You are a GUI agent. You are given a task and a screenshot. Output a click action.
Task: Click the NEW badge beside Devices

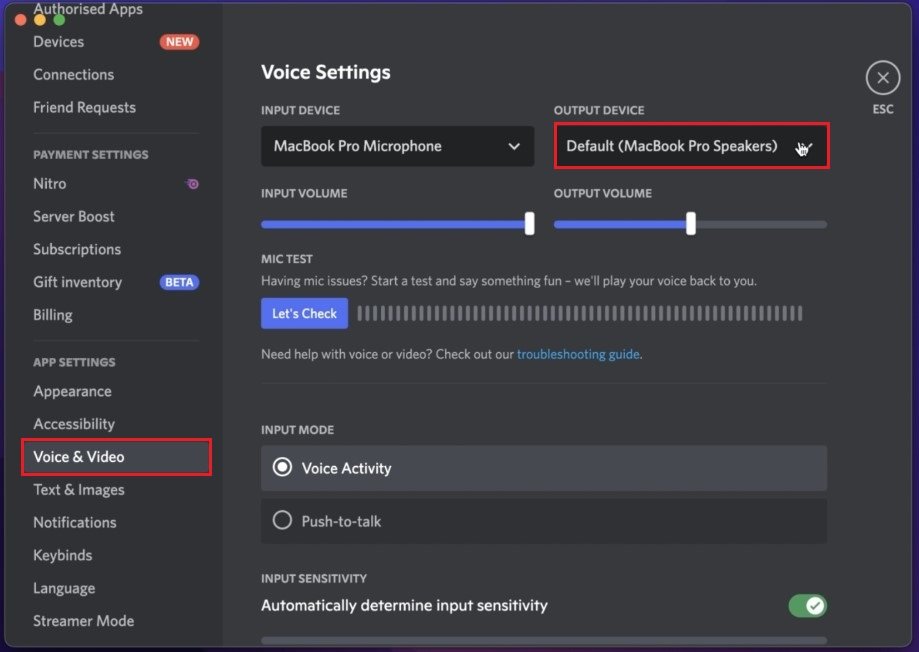179,42
